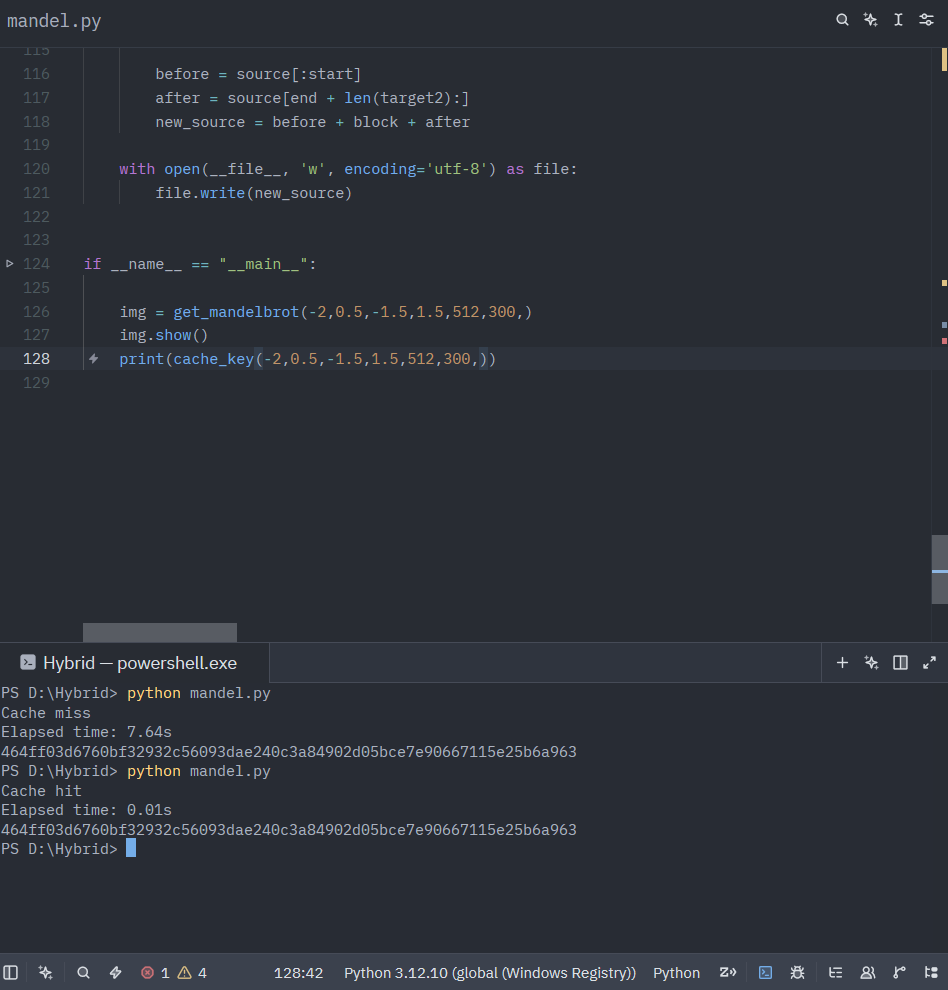Image resolution: width=948 pixels, height=990 pixels.
Task: Click 'encoding' argument on line 120
Action: (380, 169)
